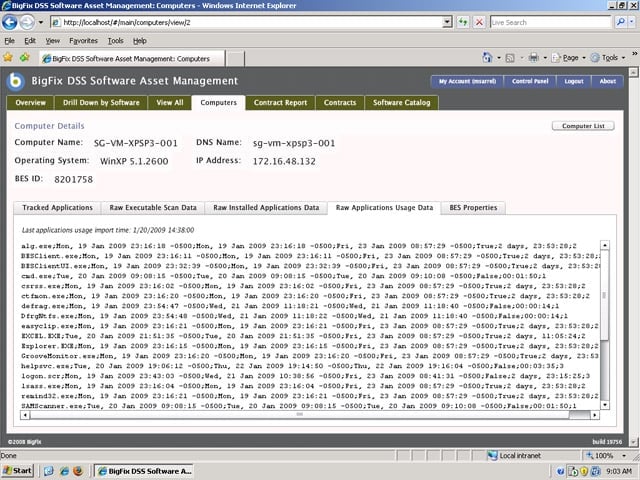Open the Contracts tab

point(340,103)
